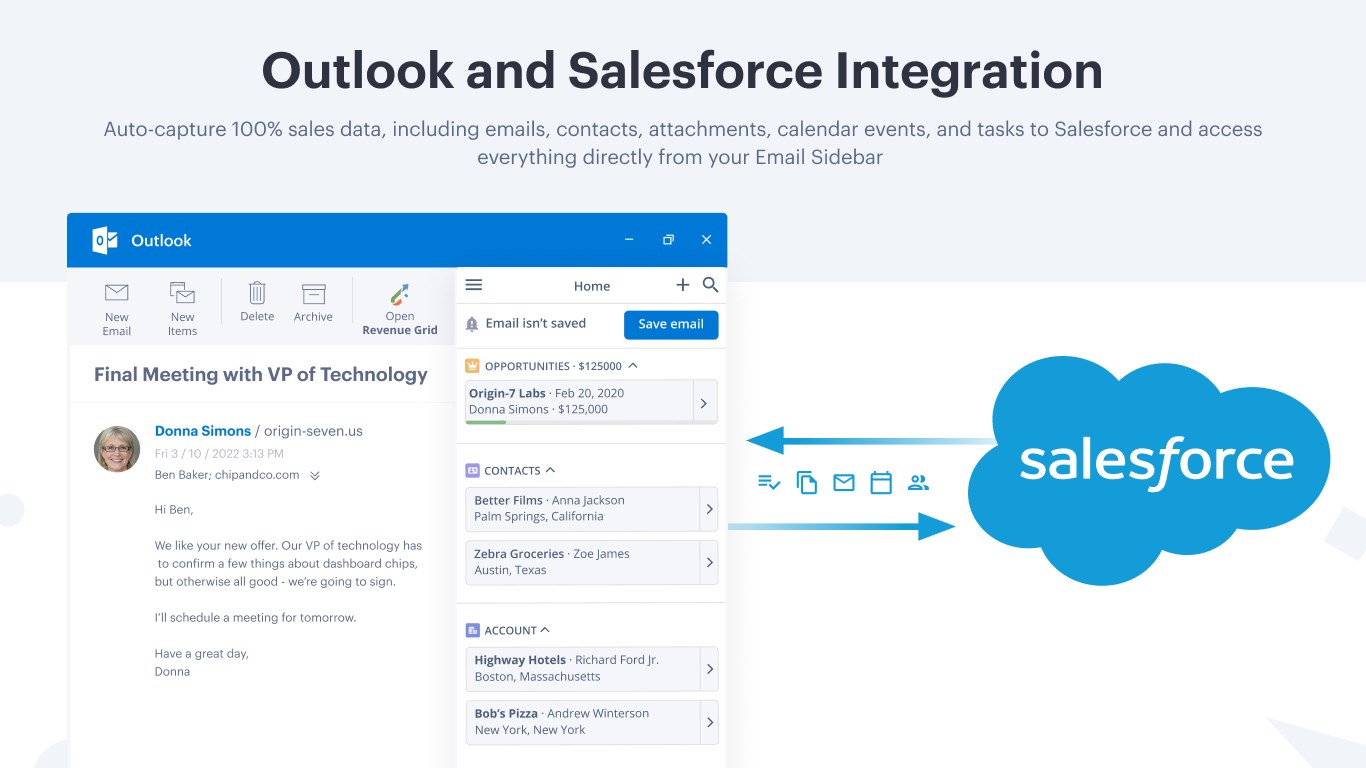Delete the email with trash icon
Viewport: 1366px width, 768px height.
257,293
